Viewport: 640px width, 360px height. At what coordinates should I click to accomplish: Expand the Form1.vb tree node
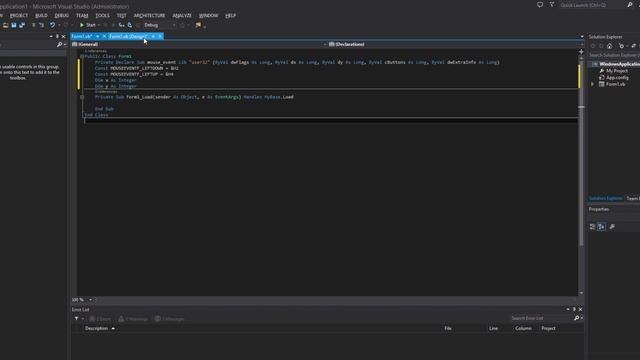pyautogui.click(x=593, y=84)
